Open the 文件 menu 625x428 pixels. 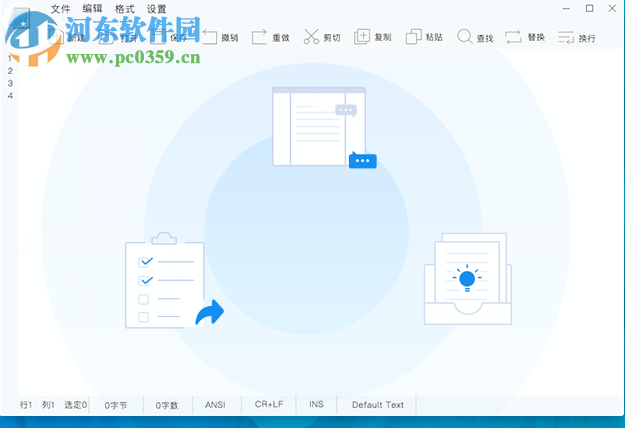click(61, 9)
